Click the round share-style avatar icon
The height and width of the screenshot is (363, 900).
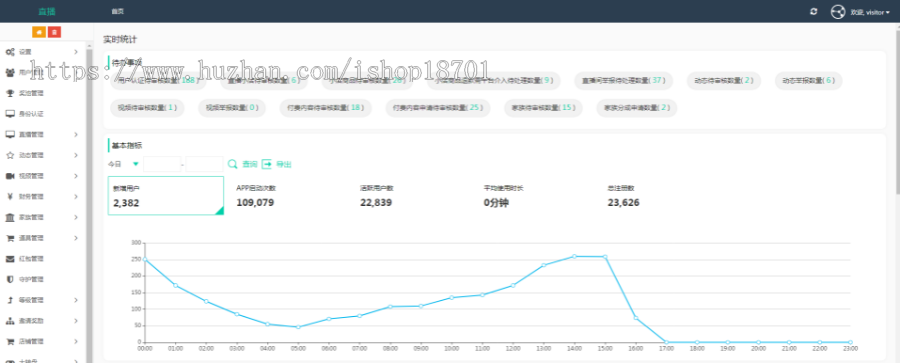tap(838, 11)
